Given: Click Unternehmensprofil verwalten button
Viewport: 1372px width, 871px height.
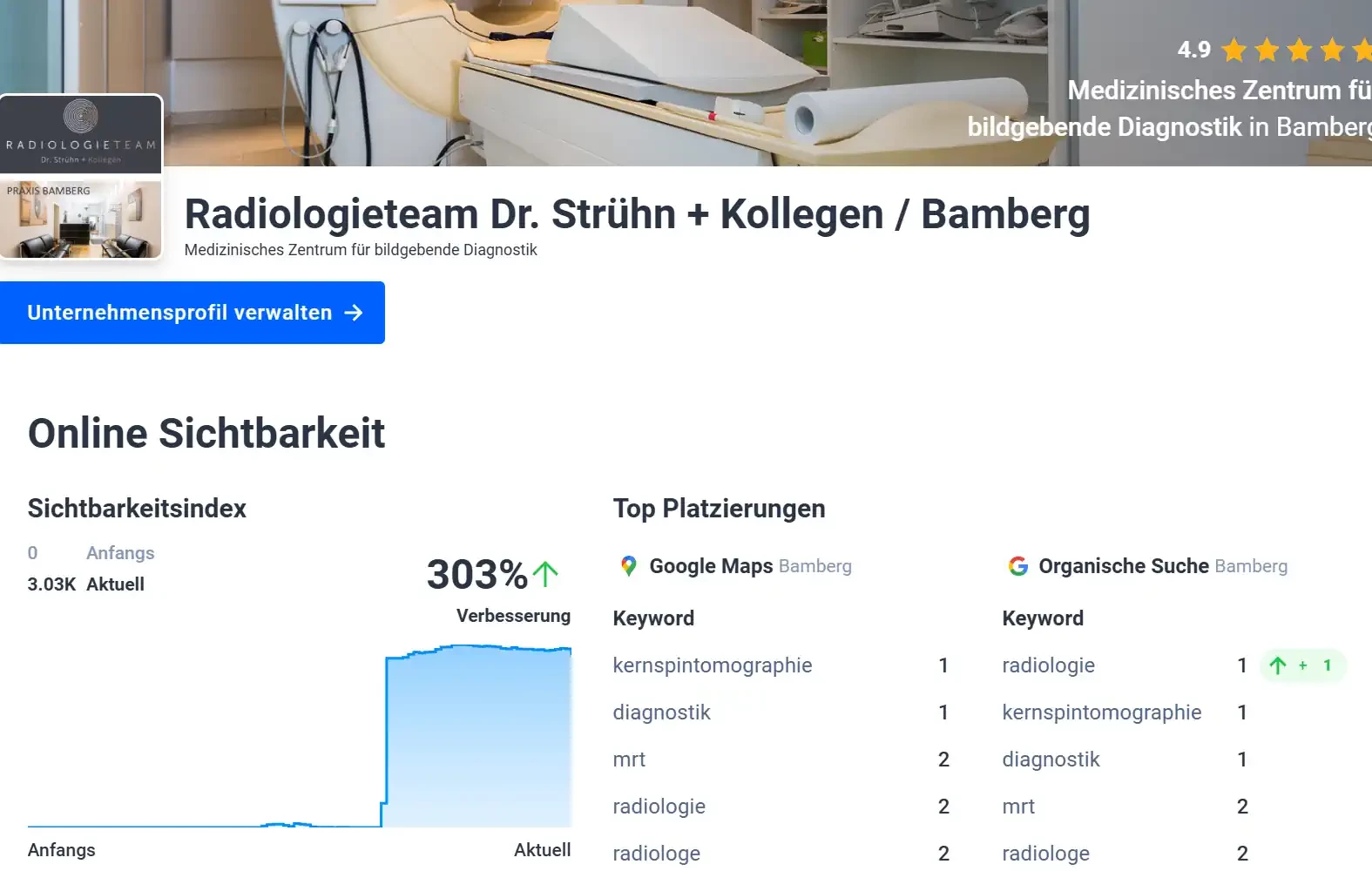Looking at the screenshot, I should 192,313.
